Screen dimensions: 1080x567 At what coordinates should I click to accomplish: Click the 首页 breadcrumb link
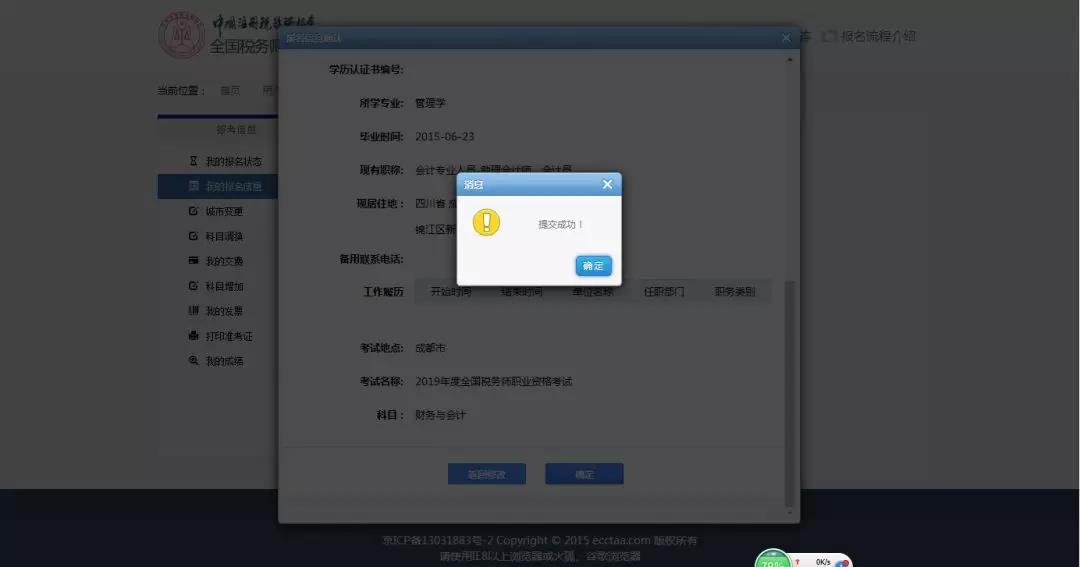(x=230, y=90)
